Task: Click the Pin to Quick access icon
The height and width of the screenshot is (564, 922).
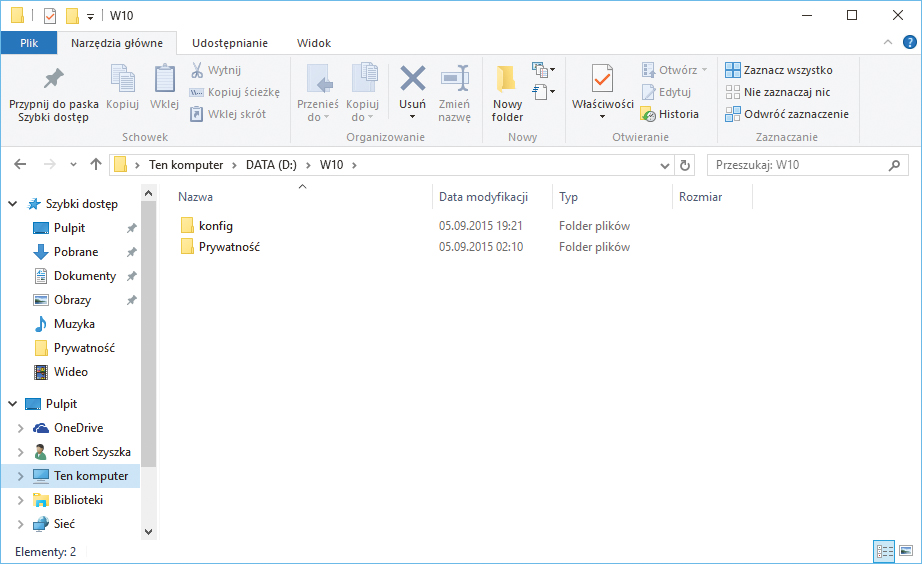Action: point(54,79)
